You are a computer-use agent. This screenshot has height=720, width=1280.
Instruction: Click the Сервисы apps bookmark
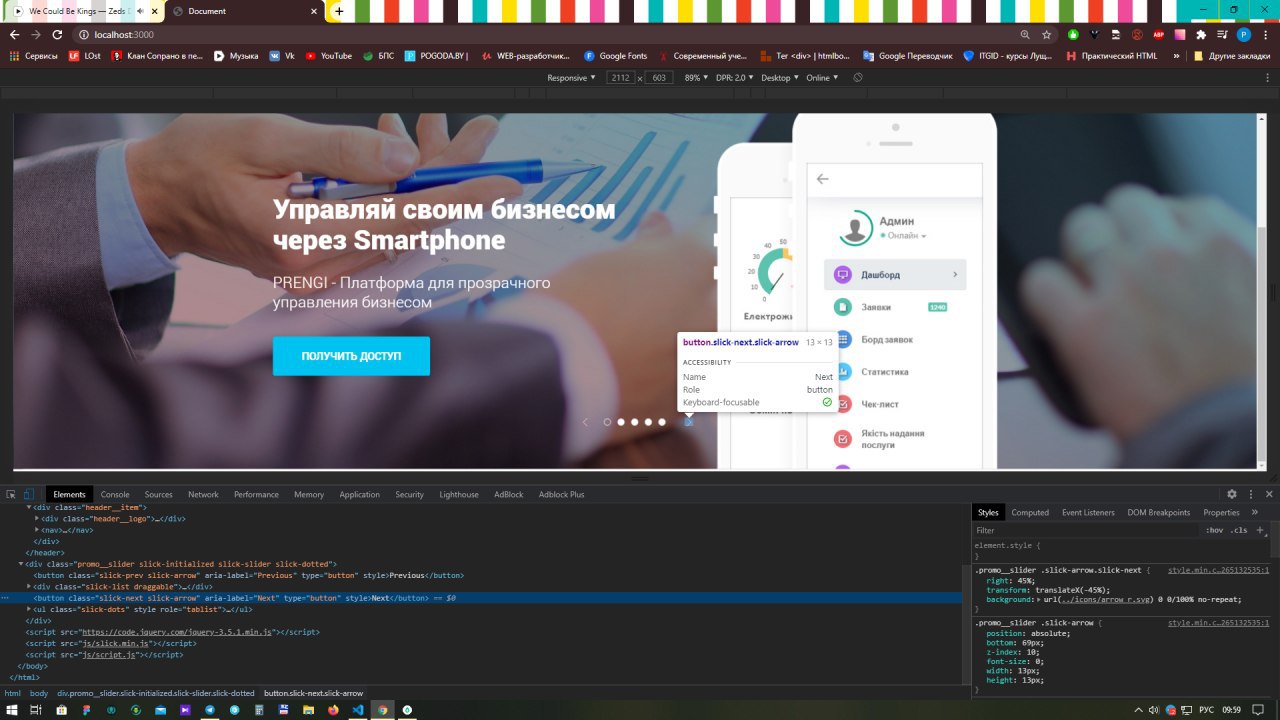(x=33, y=56)
